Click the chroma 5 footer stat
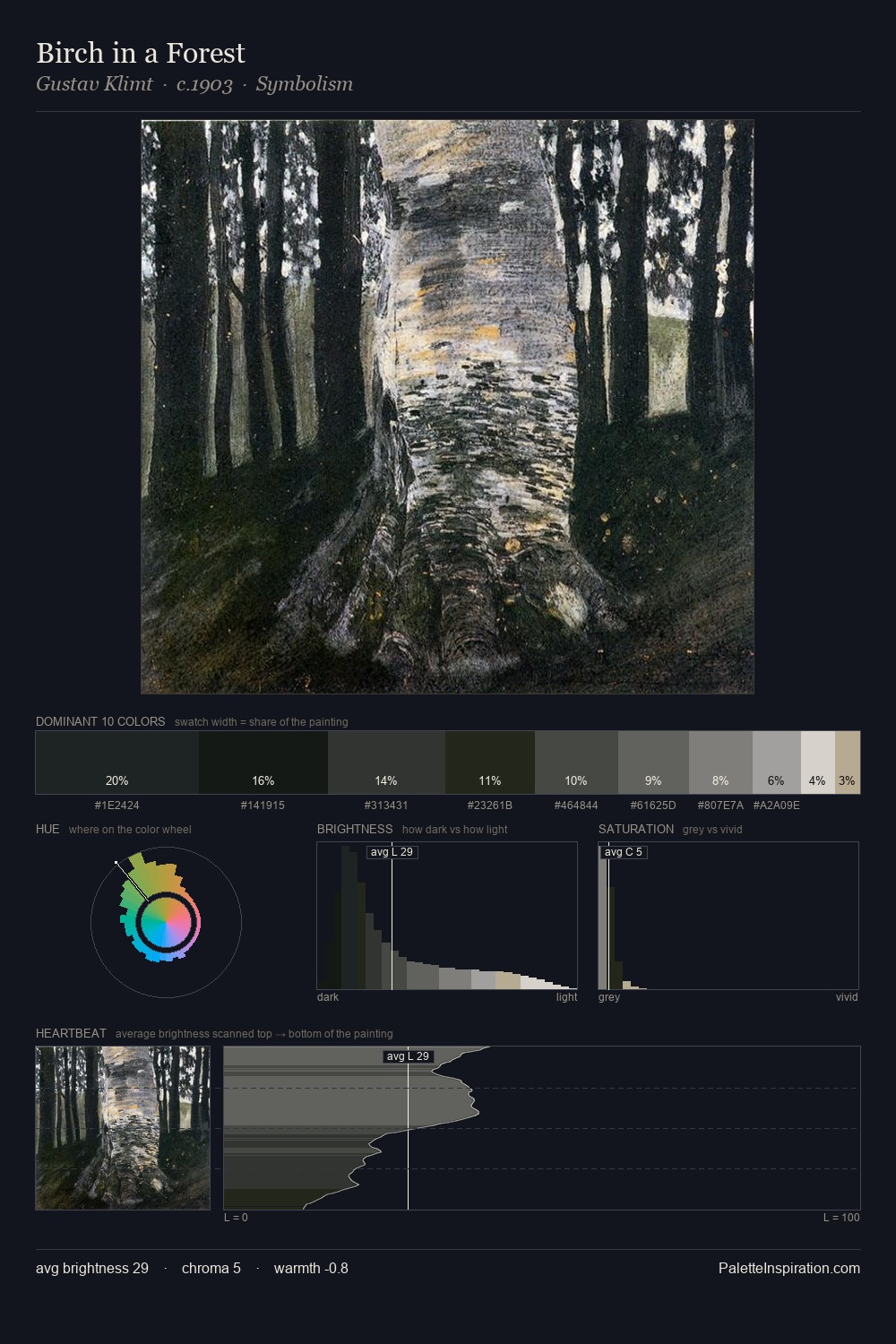This screenshot has height=1344, width=896. point(211,1268)
